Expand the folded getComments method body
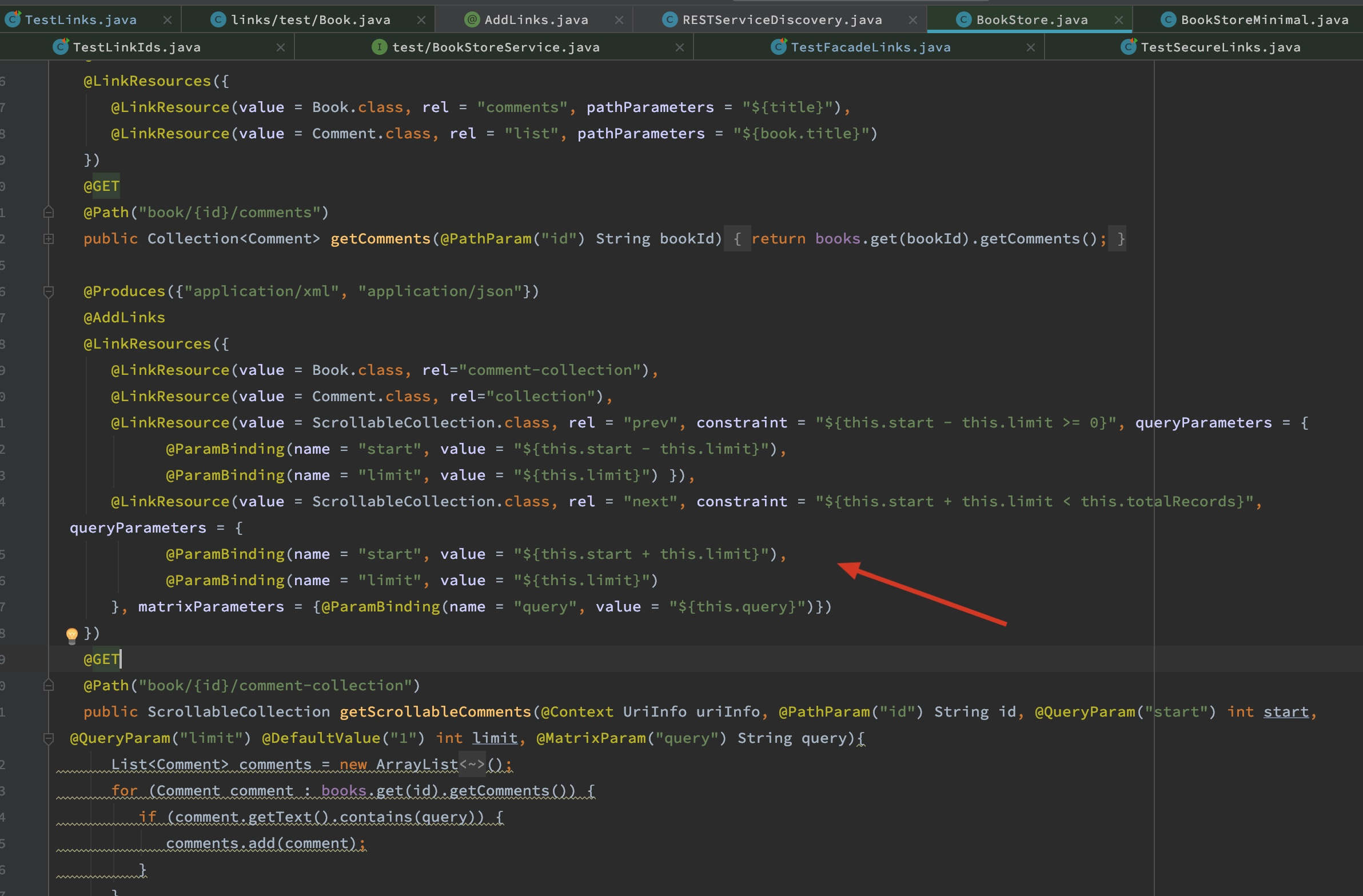The width and height of the screenshot is (1363, 896). pyautogui.click(x=49, y=239)
